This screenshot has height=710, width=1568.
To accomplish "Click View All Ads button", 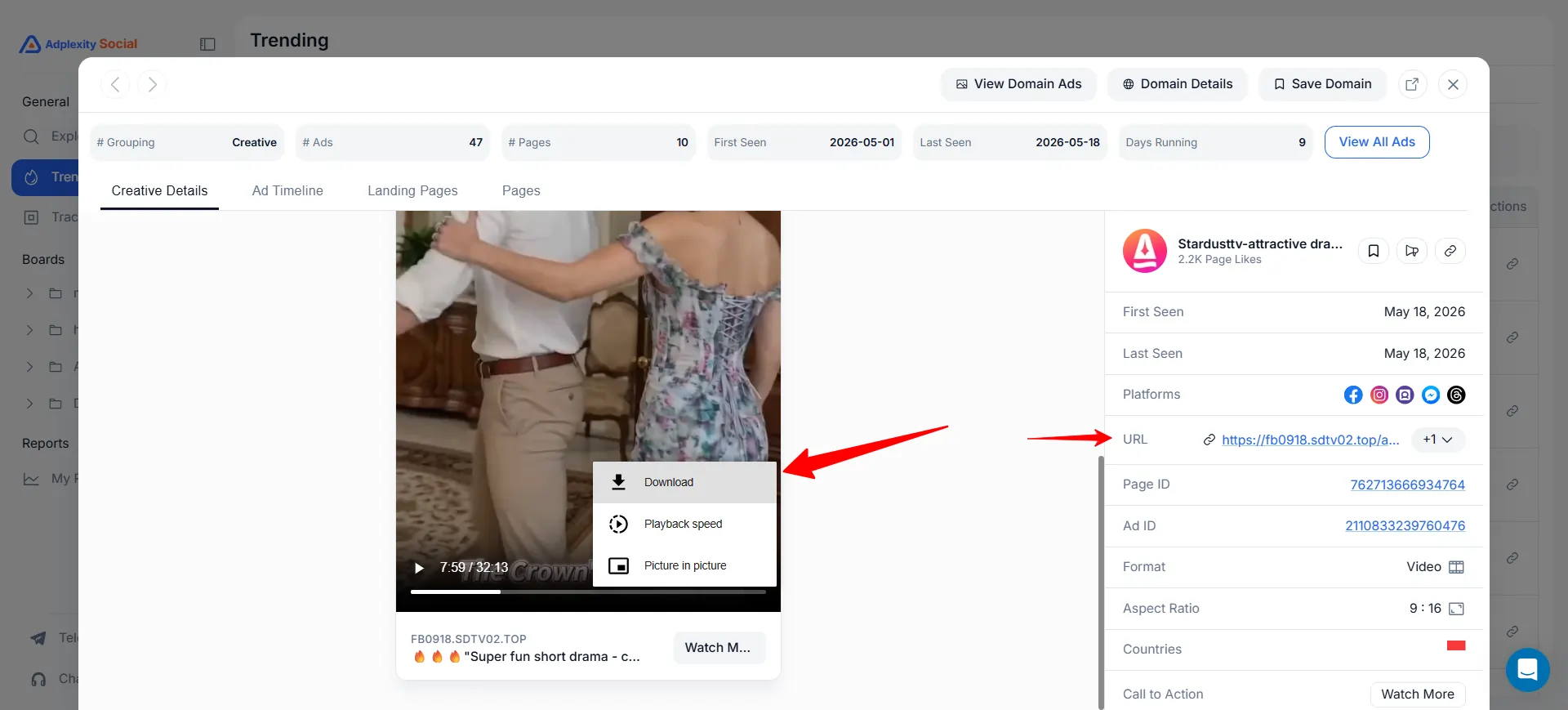I will click(1377, 142).
